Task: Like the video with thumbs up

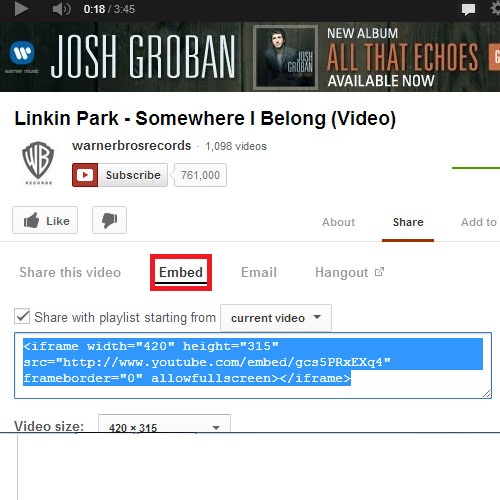Action: tap(45, 220)
